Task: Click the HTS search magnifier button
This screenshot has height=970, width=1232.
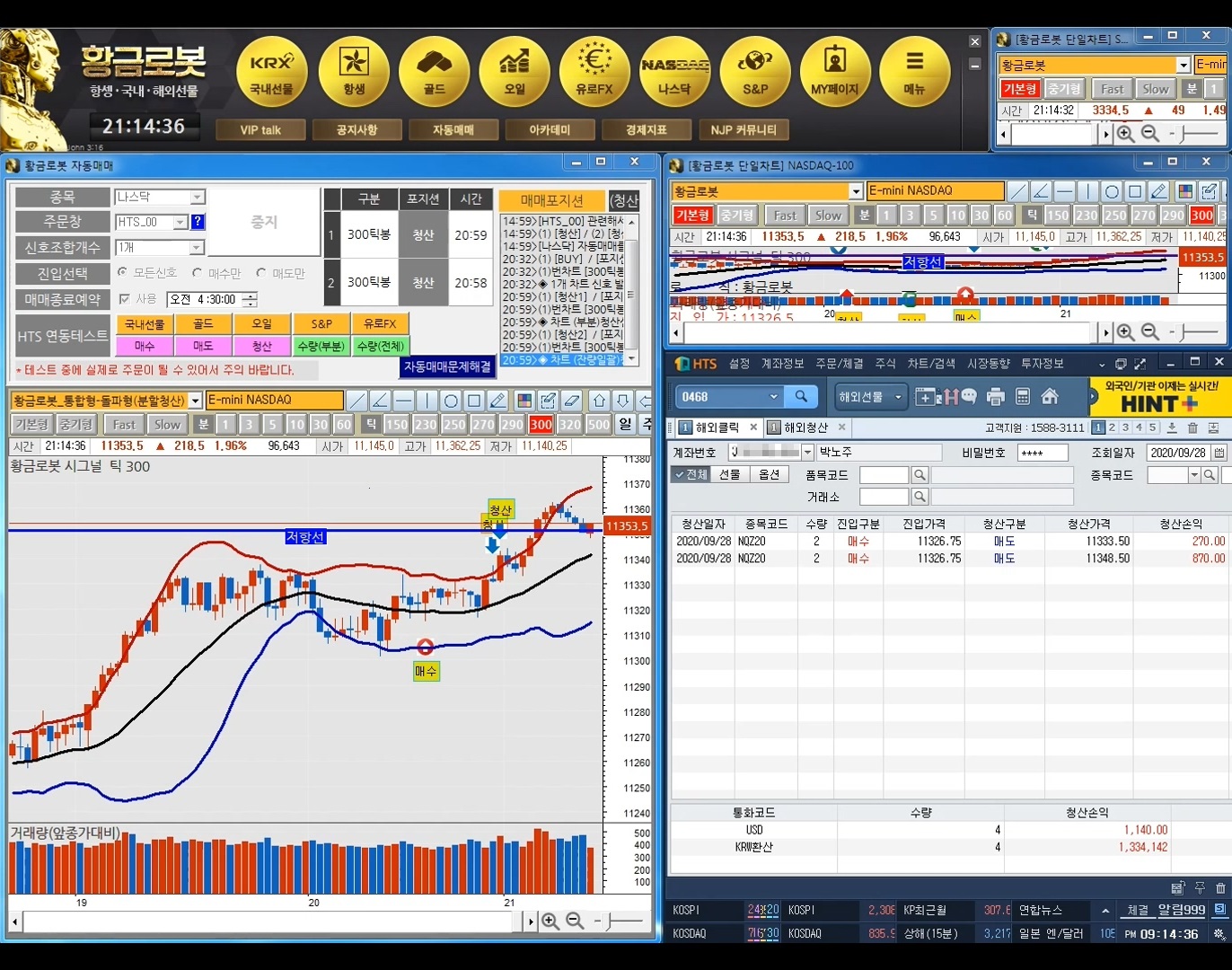Action: pyautogui.click(x=801, y=396)
